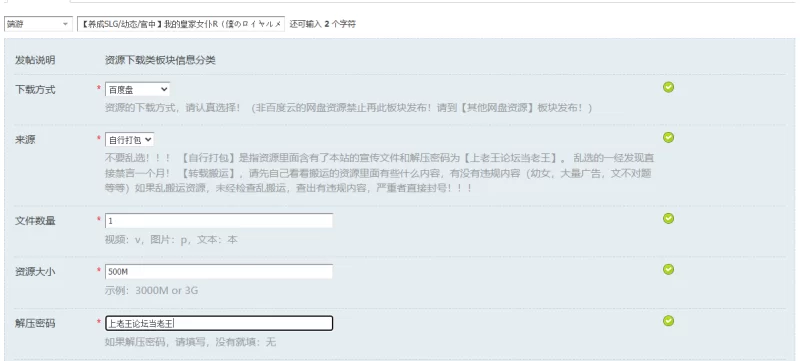
Task: Click the hint 视频：v，图片：p，文本：本
Action: (x=171, y=240)
